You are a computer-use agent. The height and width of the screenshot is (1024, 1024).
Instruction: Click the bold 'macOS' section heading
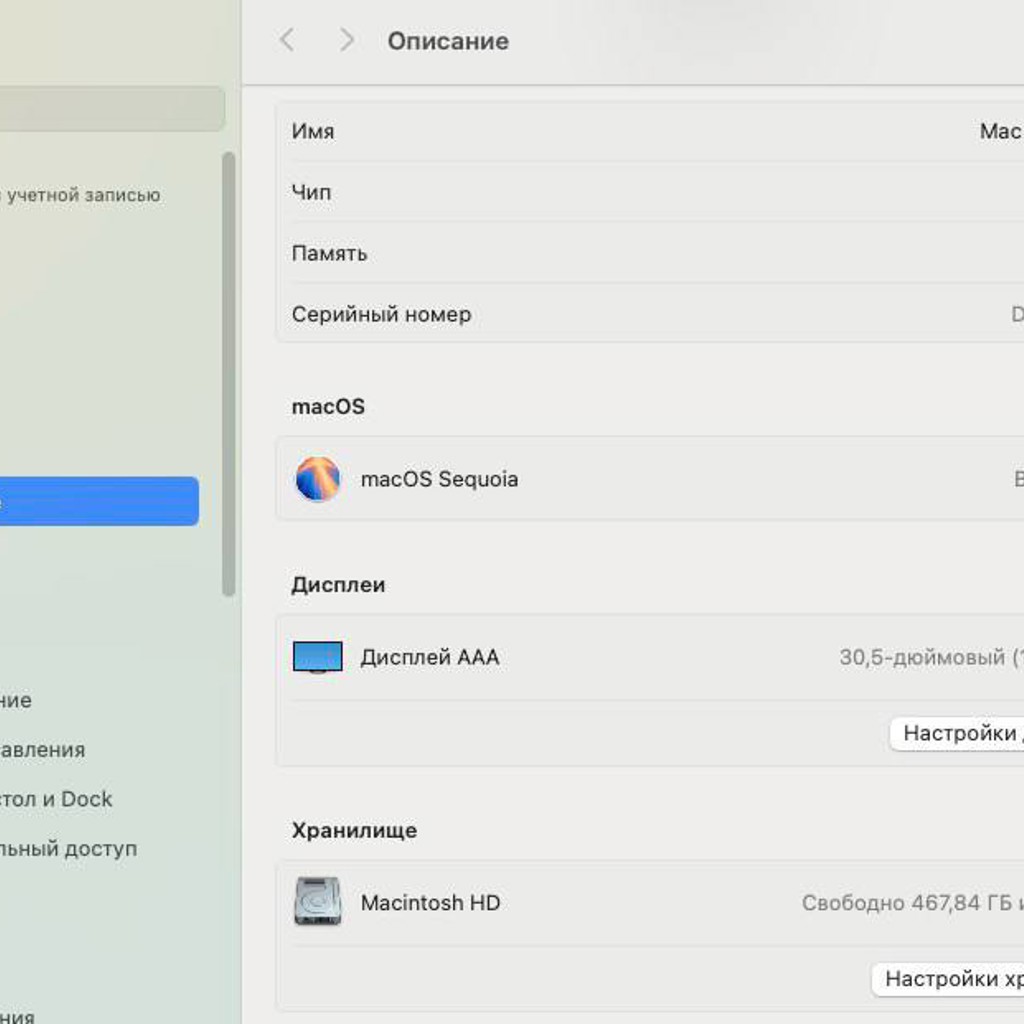(x=328, y=406)
